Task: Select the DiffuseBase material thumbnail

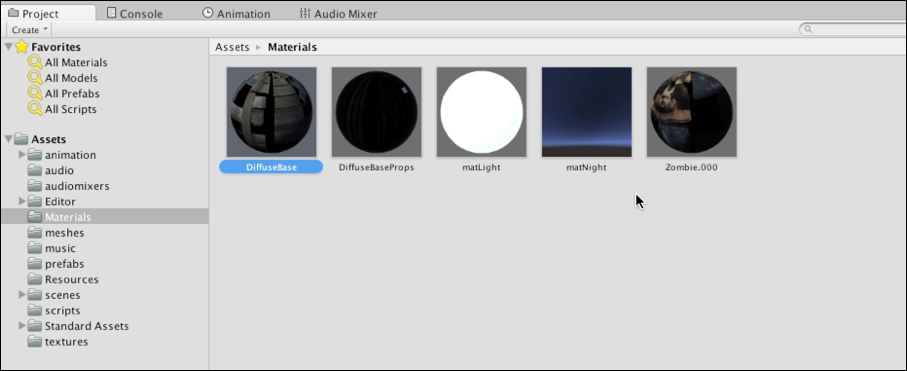Action: (271, 112)
